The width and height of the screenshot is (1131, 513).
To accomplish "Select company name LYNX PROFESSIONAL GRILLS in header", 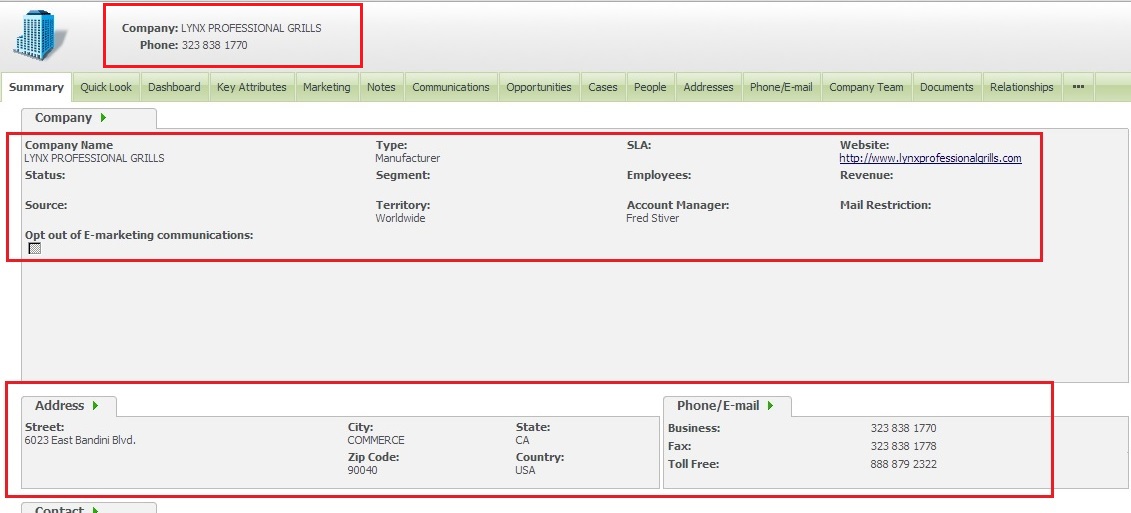I will [x=251, y=28].
